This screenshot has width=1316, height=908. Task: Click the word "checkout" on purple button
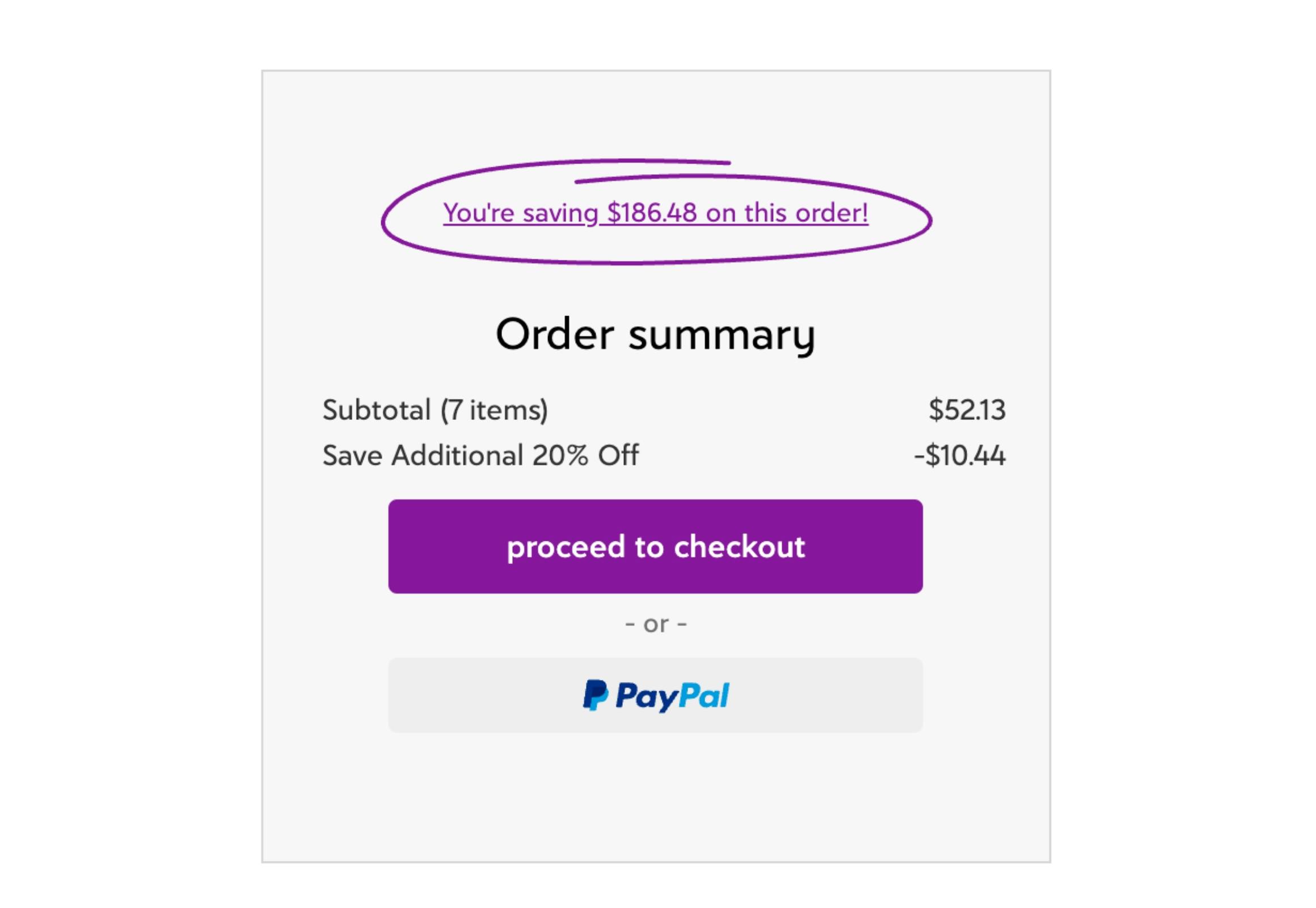(739, 547)
